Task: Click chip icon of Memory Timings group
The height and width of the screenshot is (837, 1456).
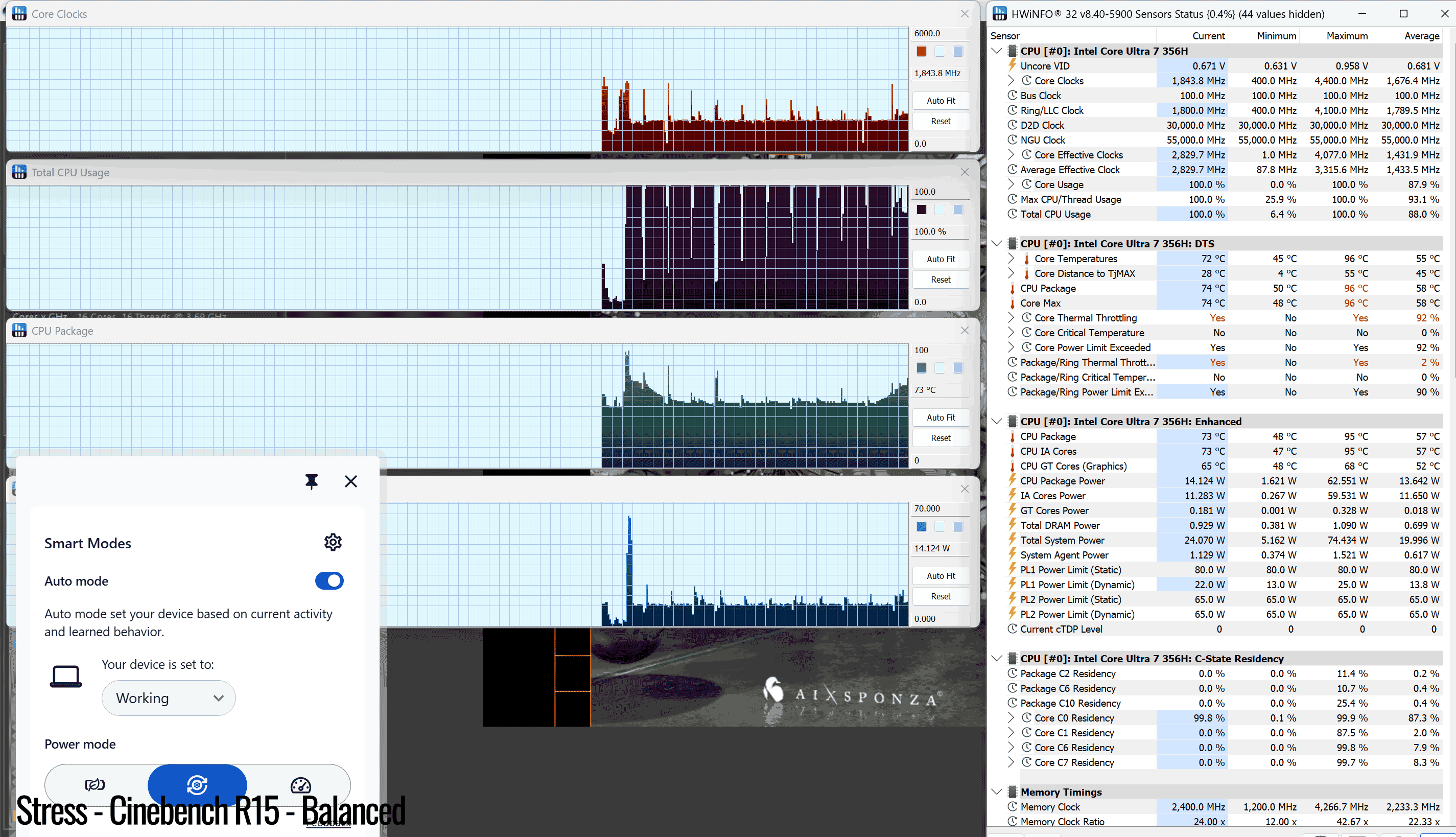Action: [x=1013, y=792]
